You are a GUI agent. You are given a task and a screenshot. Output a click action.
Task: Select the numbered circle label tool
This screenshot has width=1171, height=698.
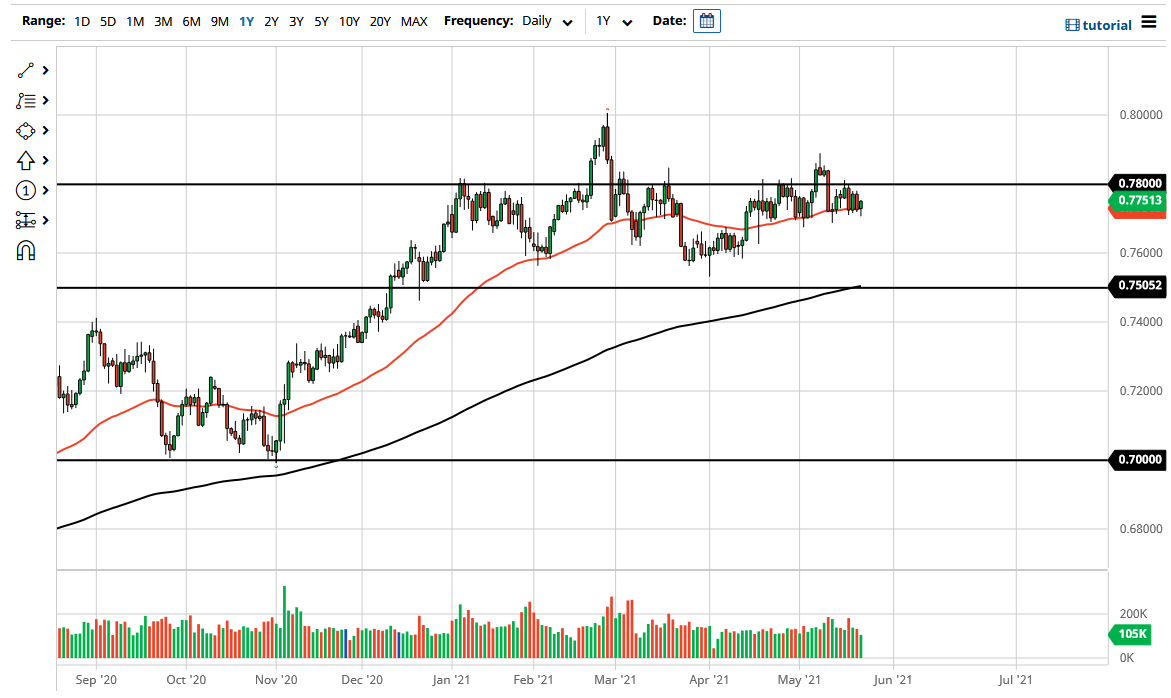25,190
